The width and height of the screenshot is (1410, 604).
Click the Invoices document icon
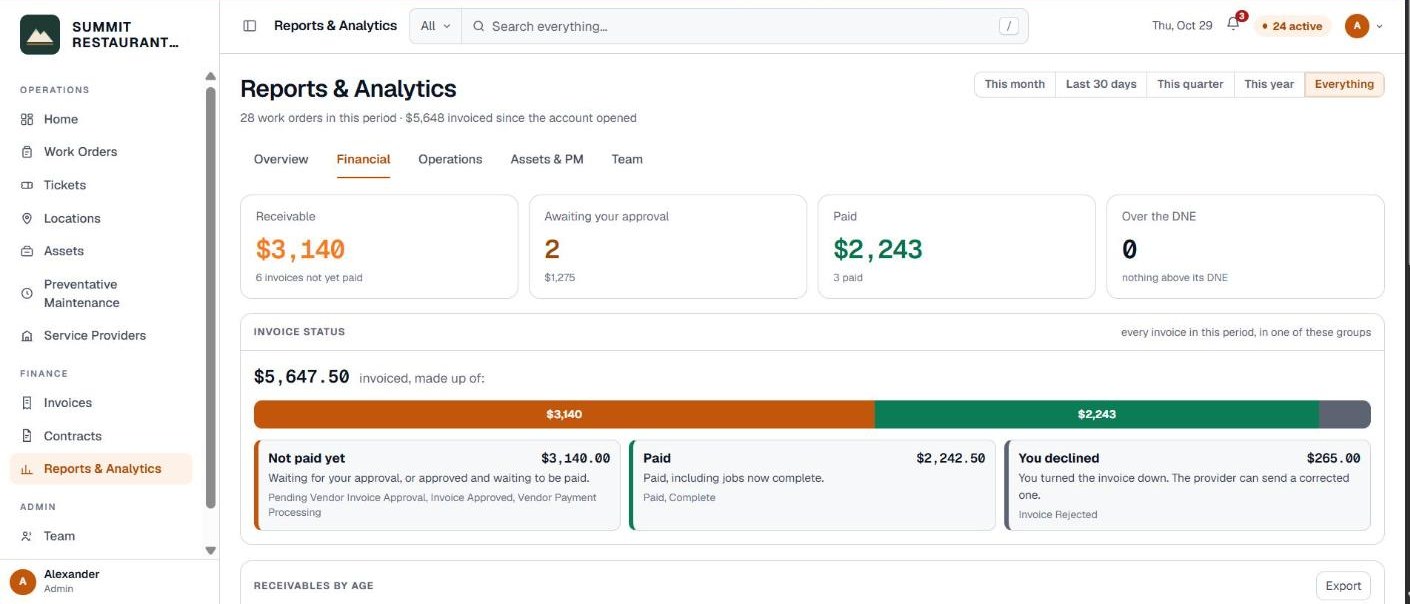click(27, 403)
